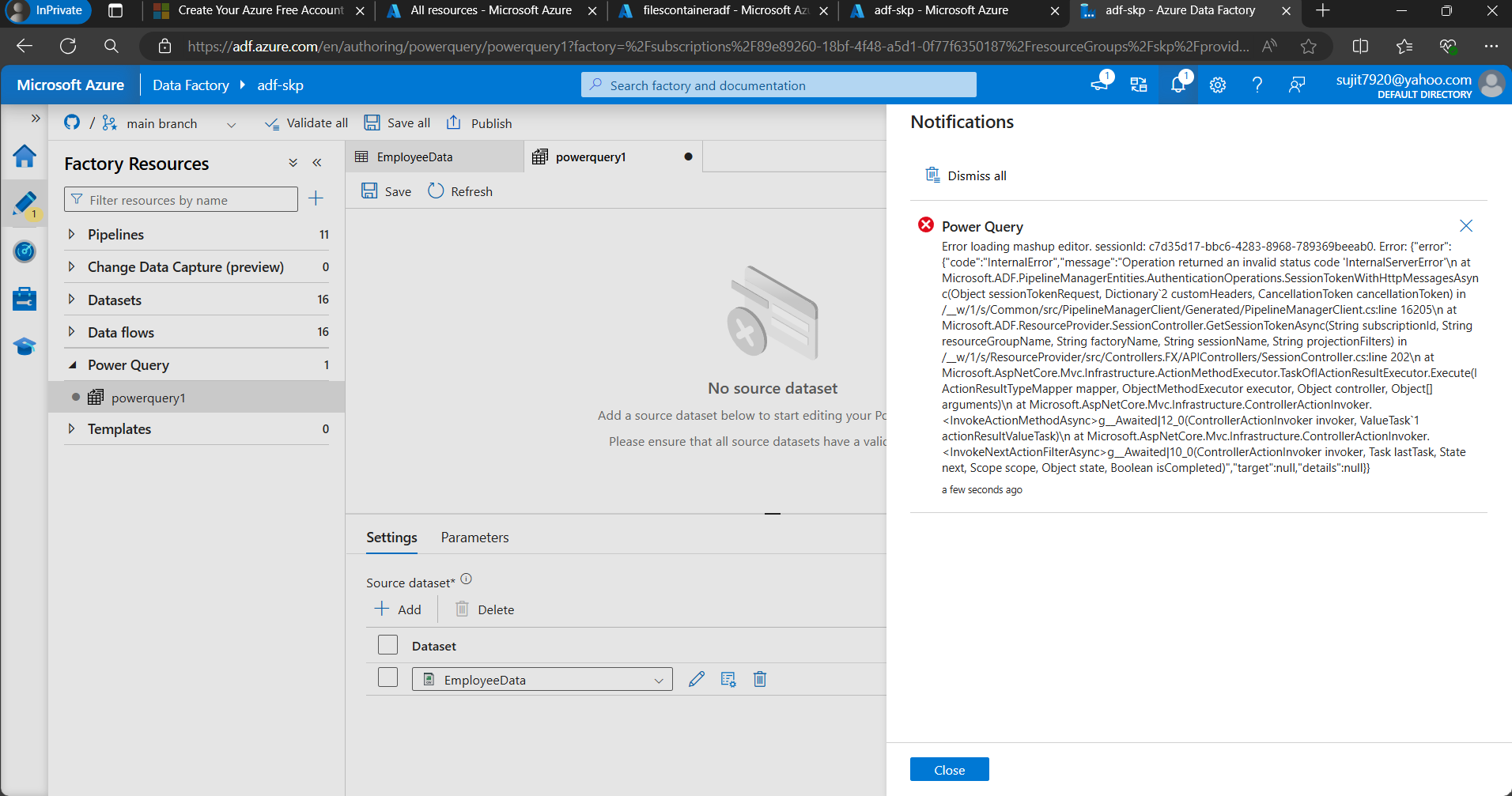This screenshot has width=1512, height=796.
Task: Expand the Change Data Capture node
Action: pos(71,267)
